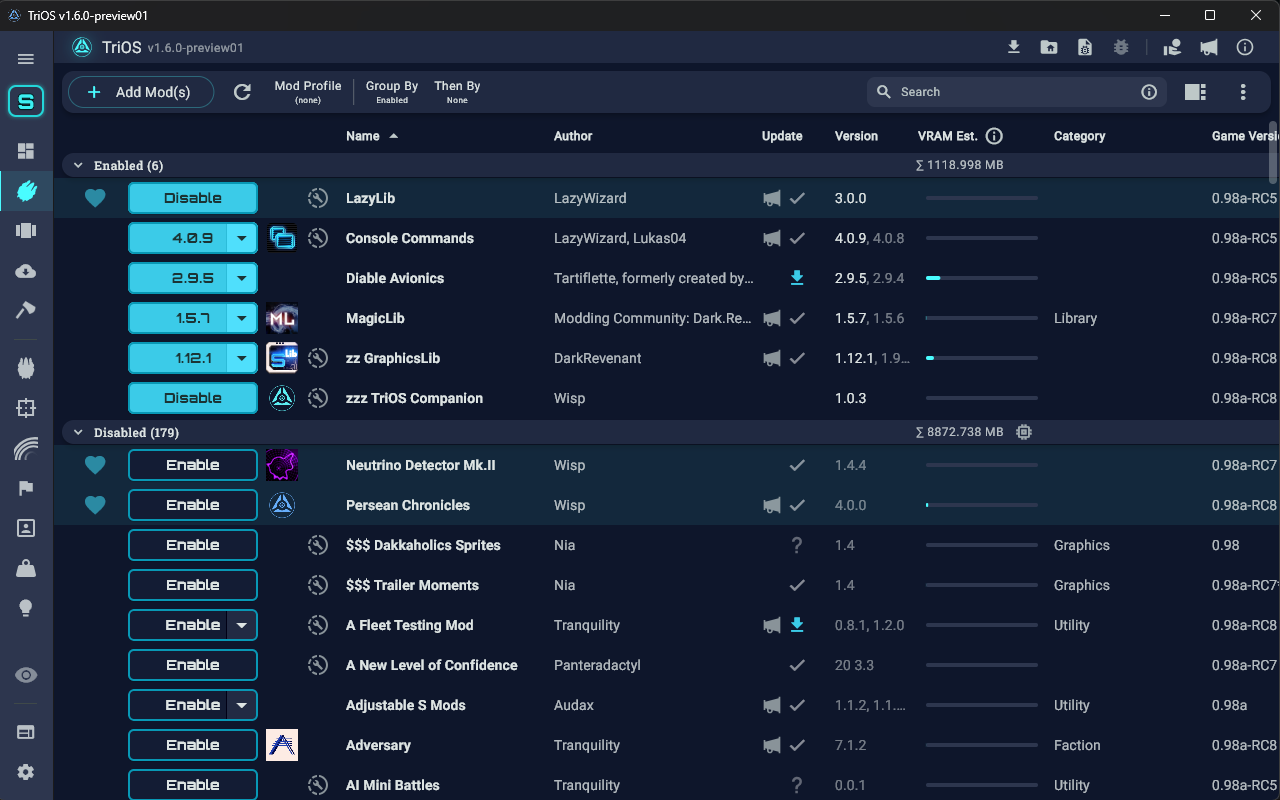
Task: Collapse the Disabled (179) group
Action: click(x=78, y=432)
